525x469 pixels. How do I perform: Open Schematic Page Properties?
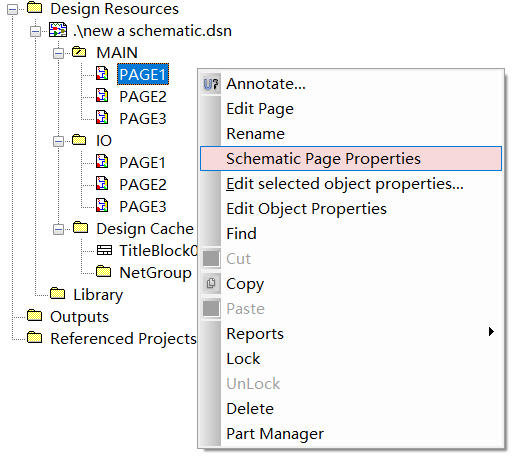click(x=351, y=158)
